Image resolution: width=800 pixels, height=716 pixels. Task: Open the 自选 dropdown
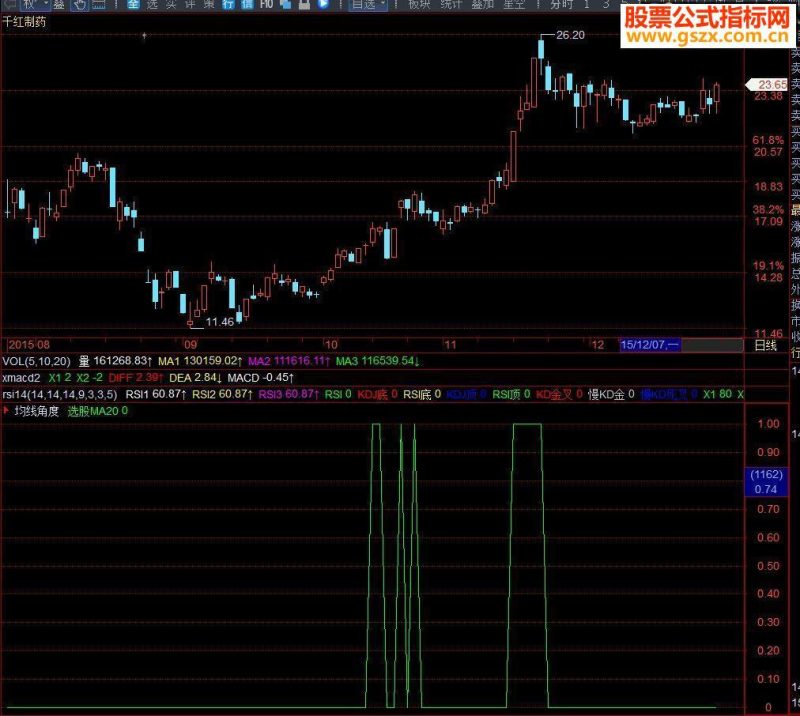click(367, 5)
